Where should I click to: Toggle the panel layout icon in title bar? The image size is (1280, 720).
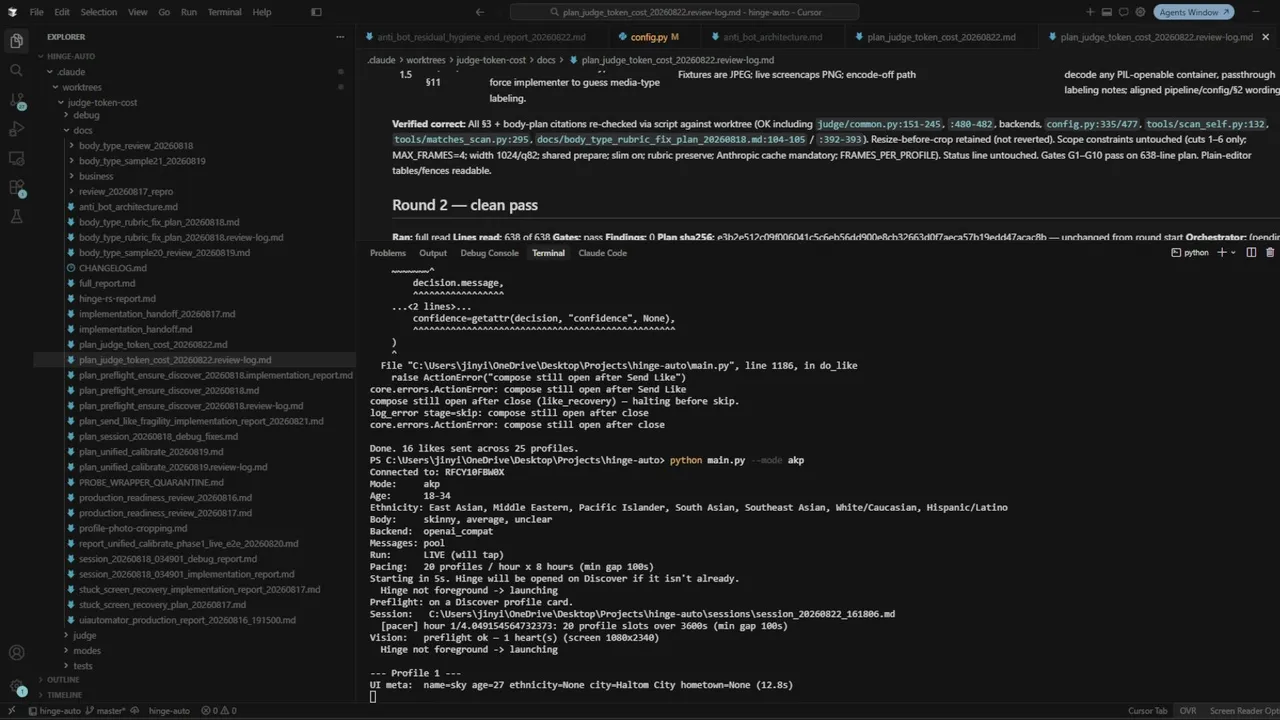point(1107,12)
